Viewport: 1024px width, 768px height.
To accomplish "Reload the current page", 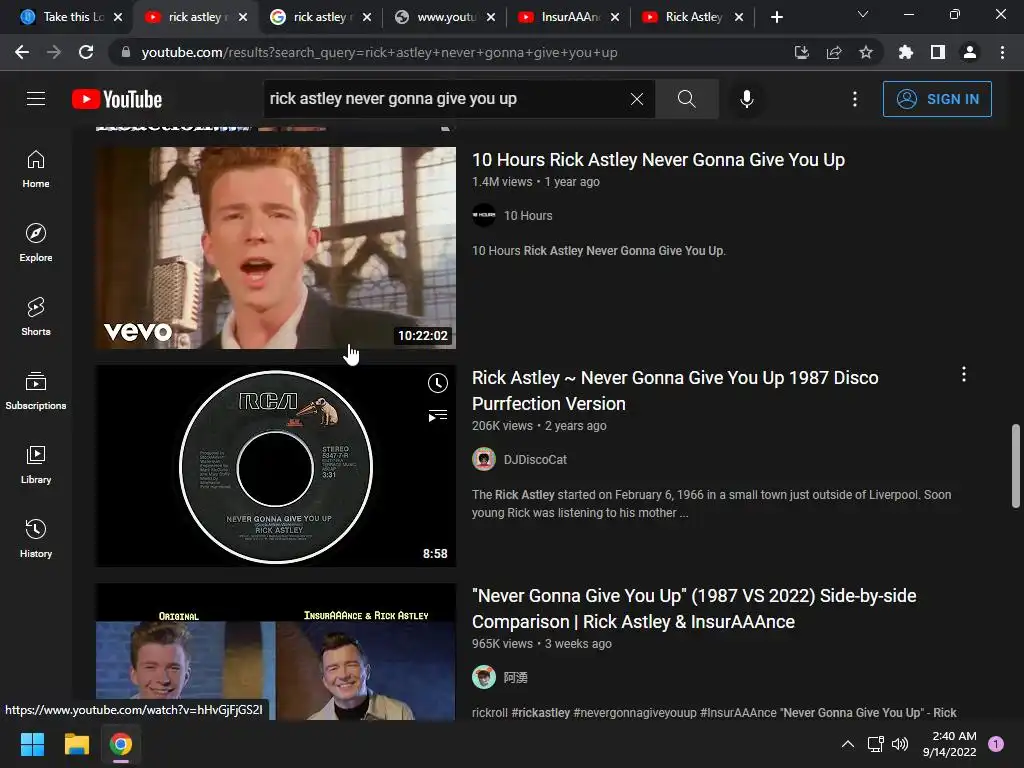I will pos(86,52).
